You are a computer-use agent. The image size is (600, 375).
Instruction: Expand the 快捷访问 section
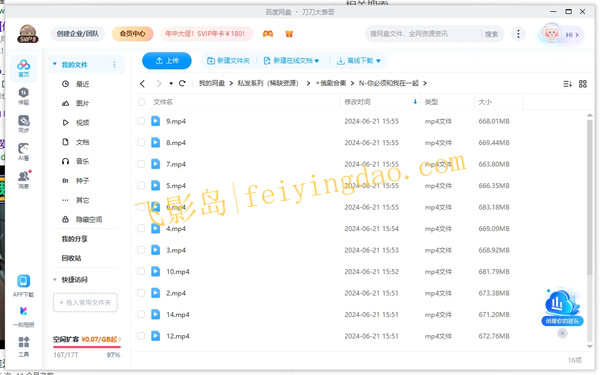[55, 280]
